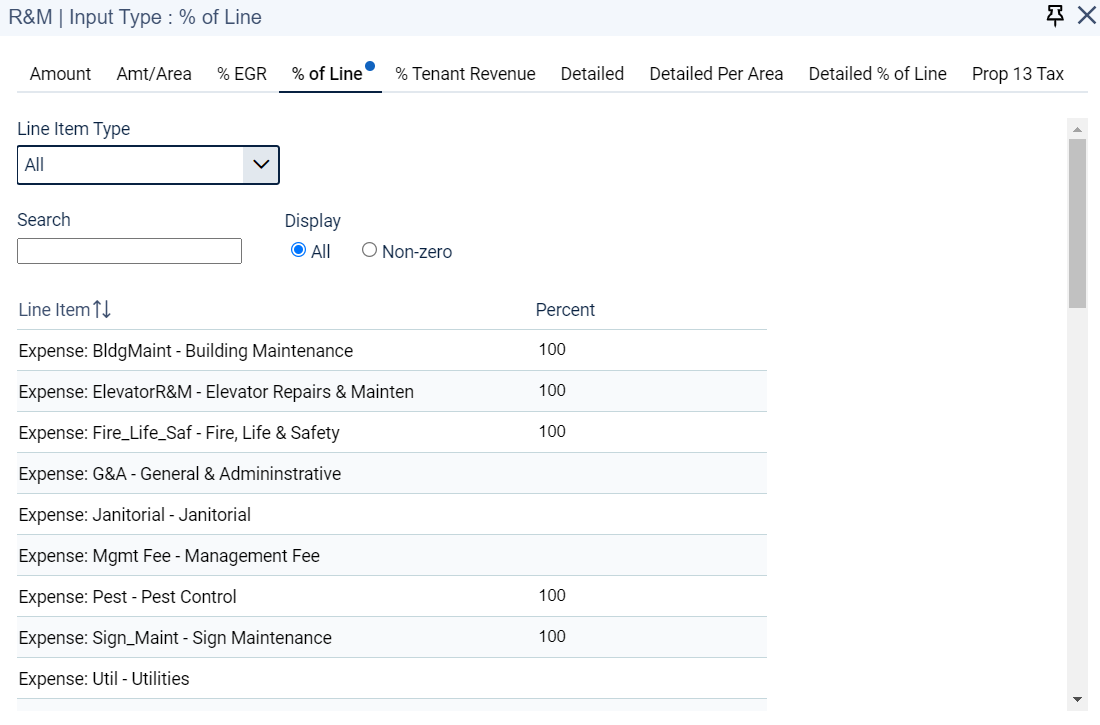Viewport: 1100px width, 725px height.
Task: Switch to Detailed % of Line tab
Action: point(878,74)
